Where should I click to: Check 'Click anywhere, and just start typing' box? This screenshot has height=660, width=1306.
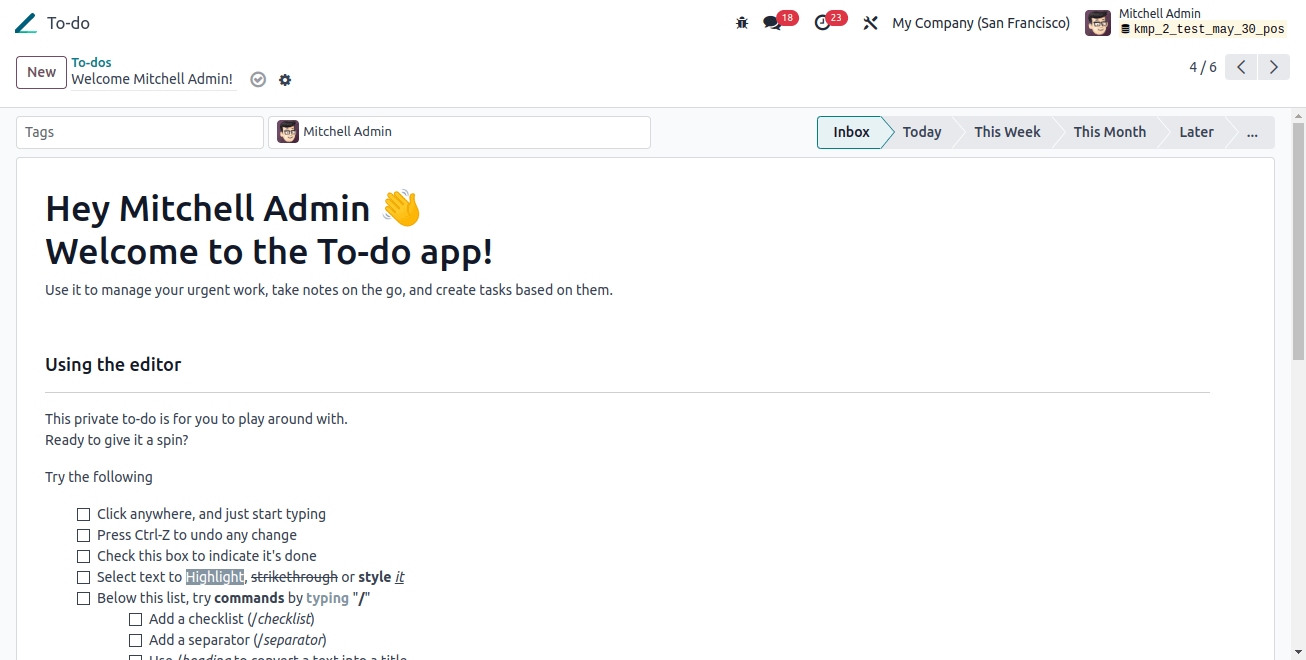(x=84, y=514)
